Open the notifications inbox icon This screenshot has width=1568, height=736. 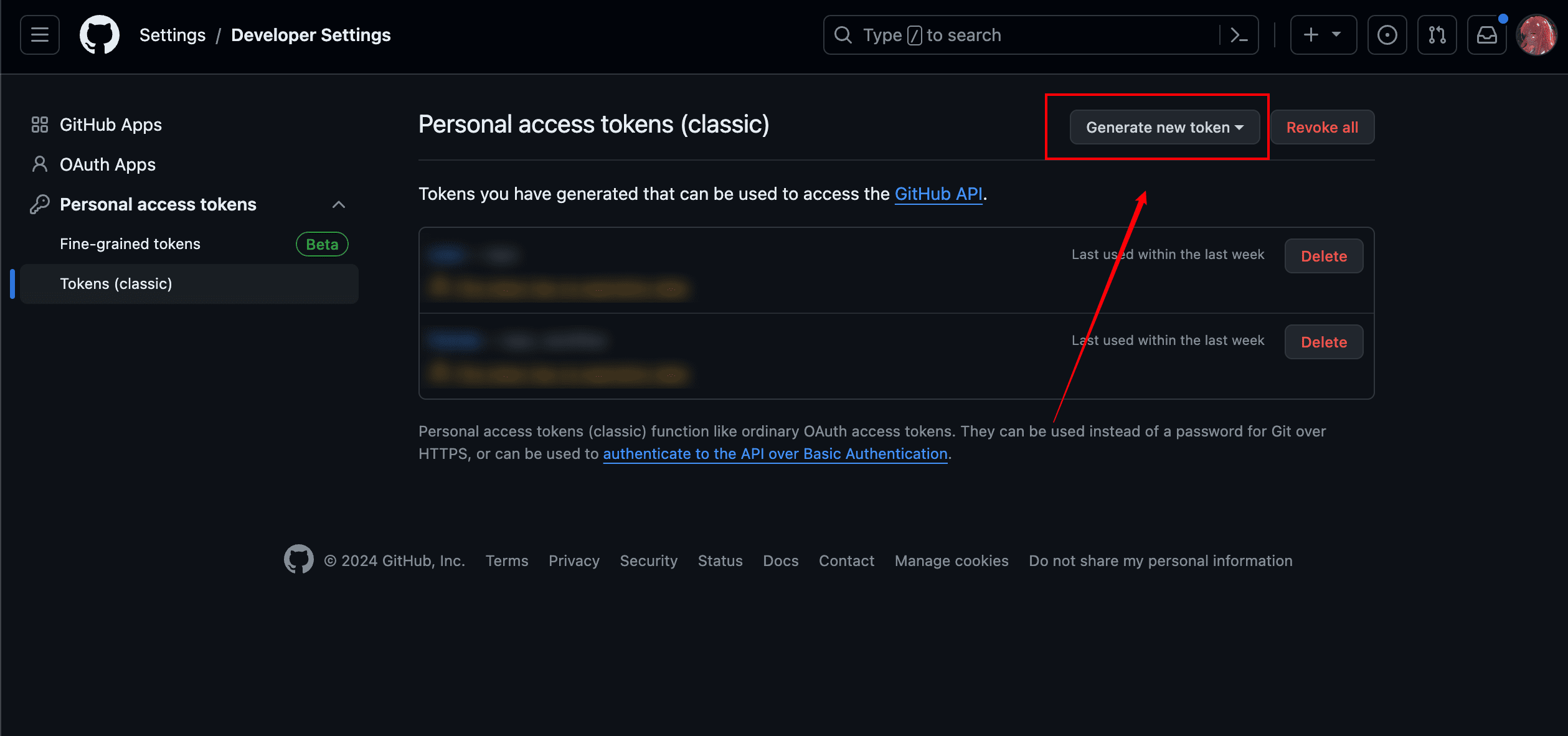[1486, 35]
